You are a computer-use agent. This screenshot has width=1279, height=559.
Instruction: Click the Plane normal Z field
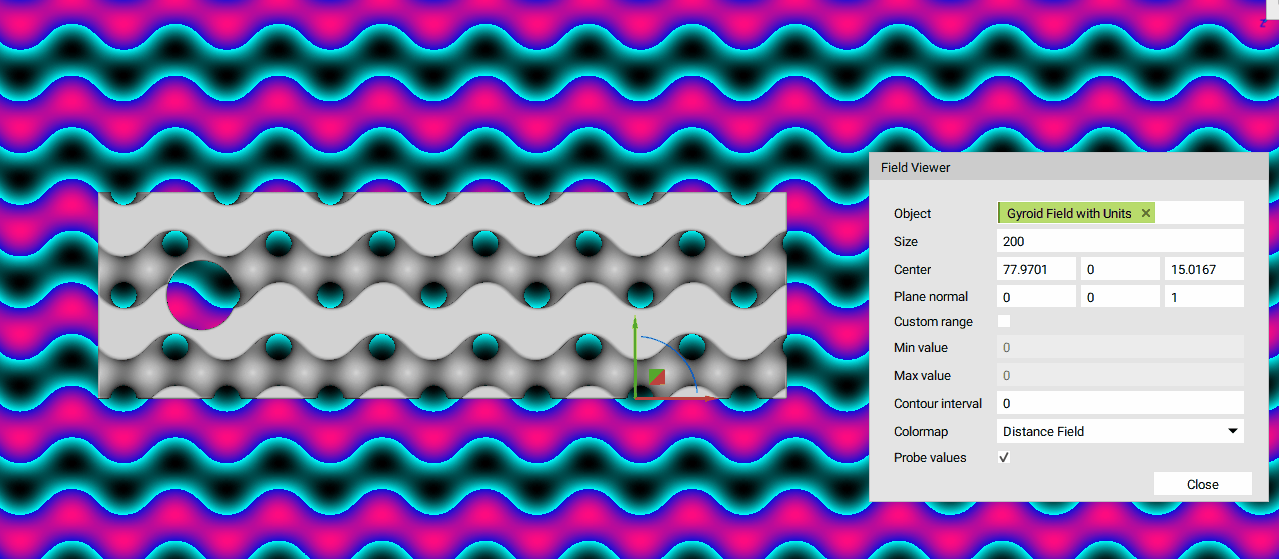[x=1203, y=296]
